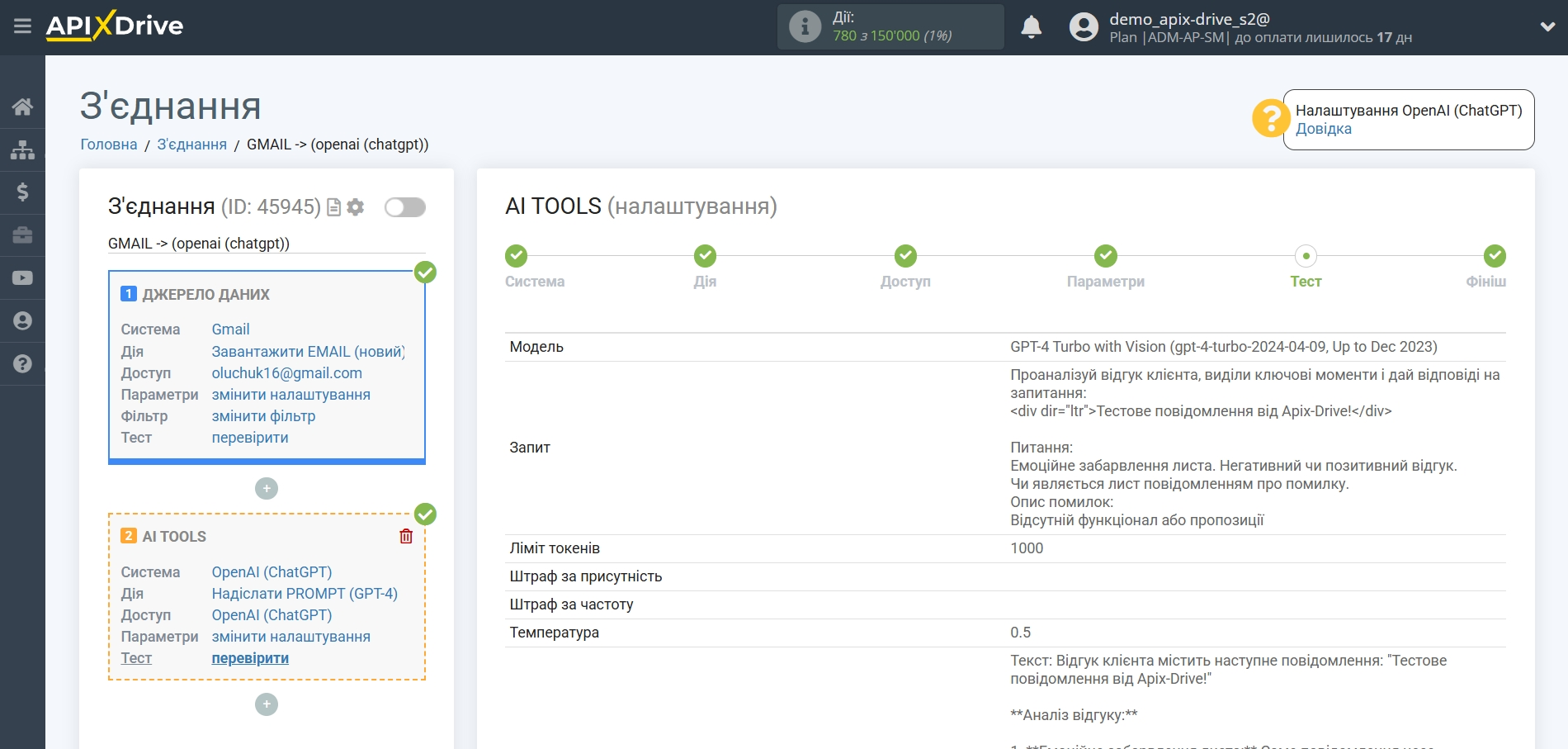Go to З'єднання breadcrumb

(x=191, y=145)
